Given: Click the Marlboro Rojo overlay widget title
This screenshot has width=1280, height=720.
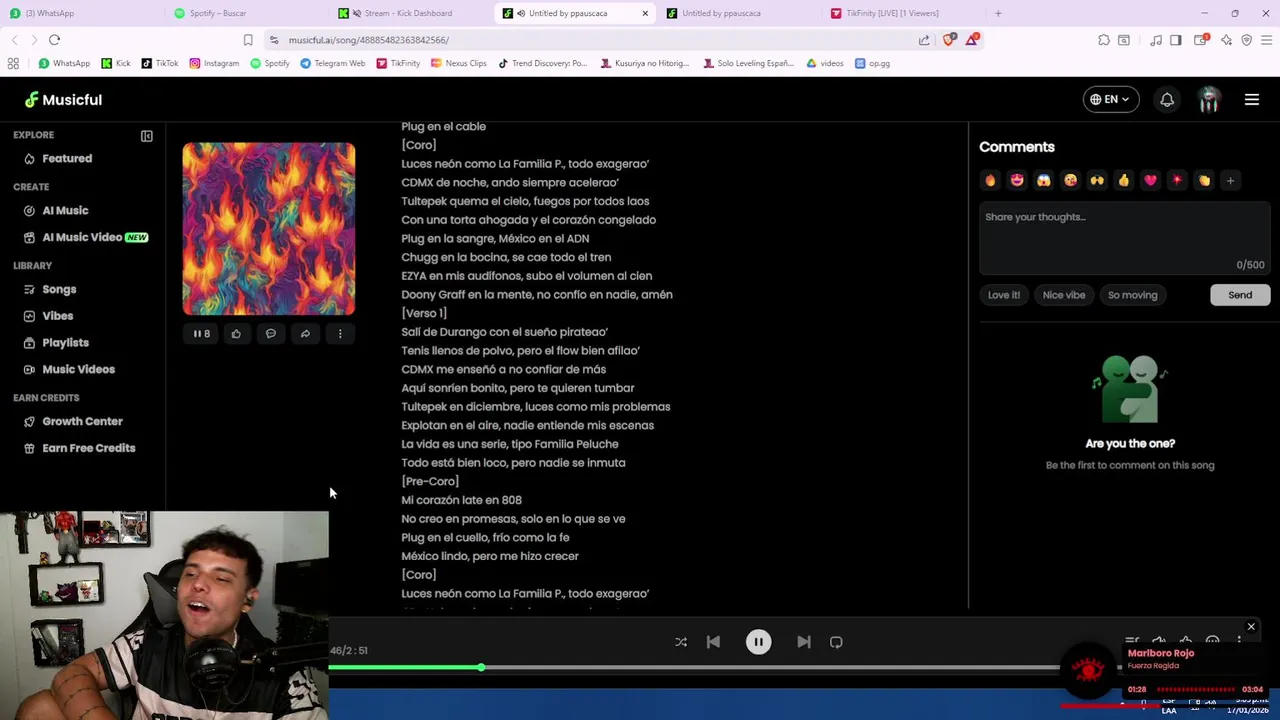Looking at the screenshot, I should point(1161,653).
